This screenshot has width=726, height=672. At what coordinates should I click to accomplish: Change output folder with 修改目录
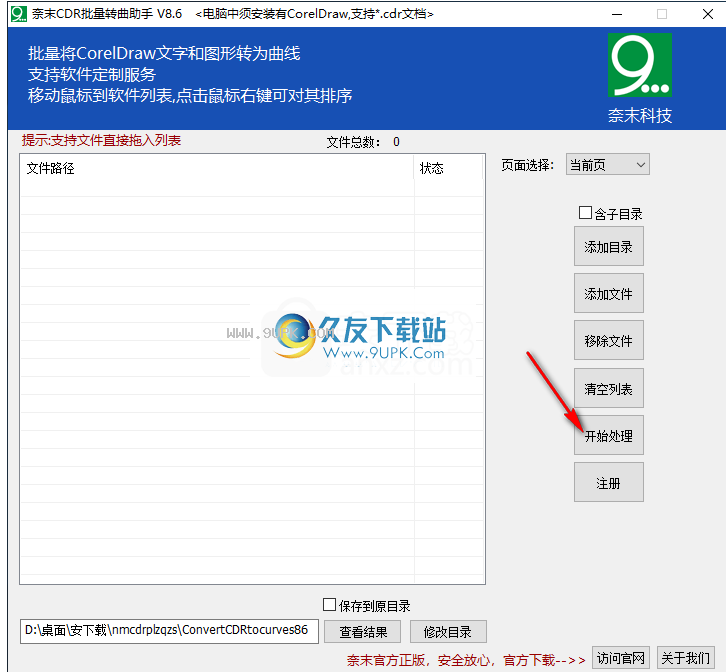click(448, 632)
